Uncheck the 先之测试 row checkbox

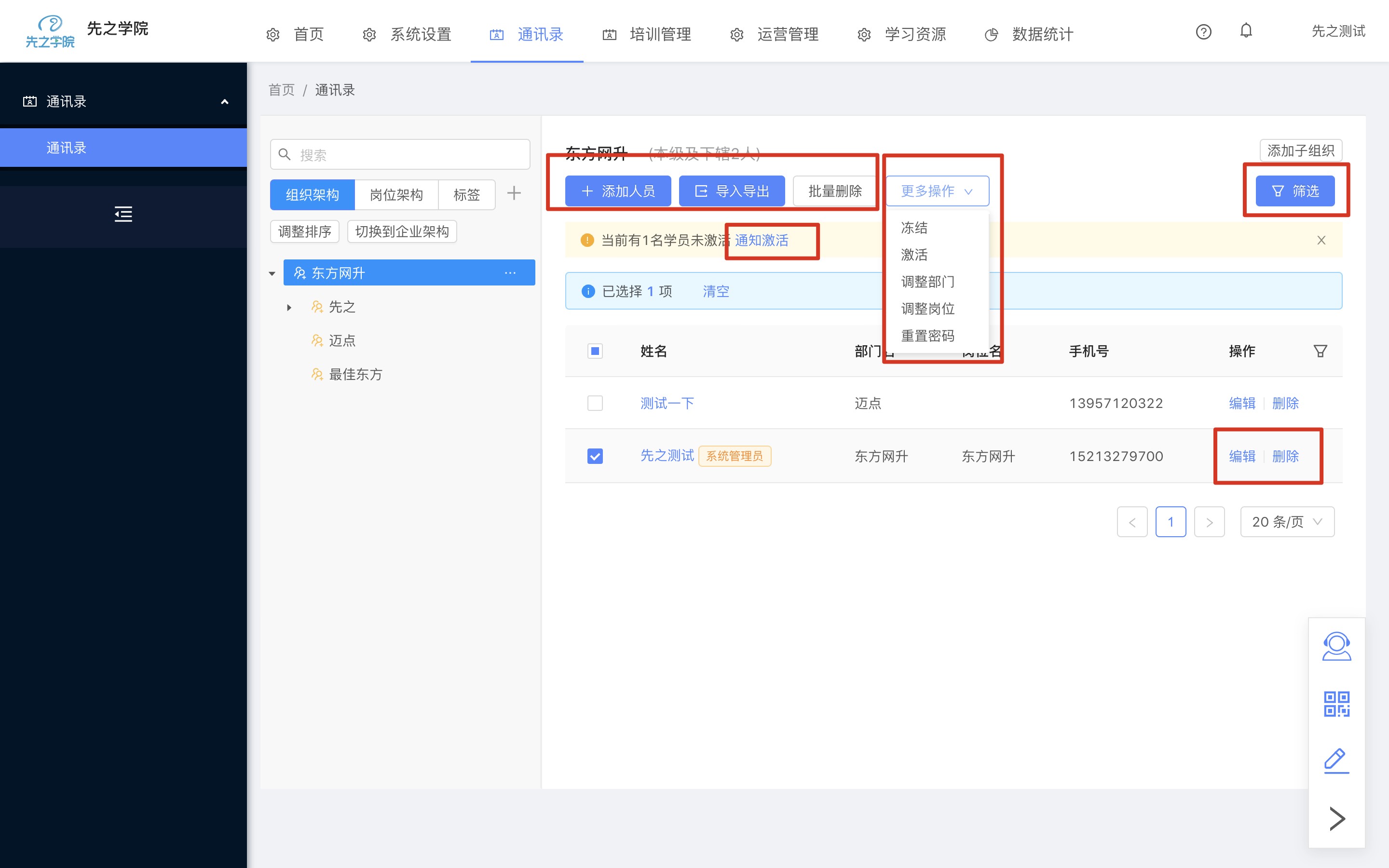[595, 456]
